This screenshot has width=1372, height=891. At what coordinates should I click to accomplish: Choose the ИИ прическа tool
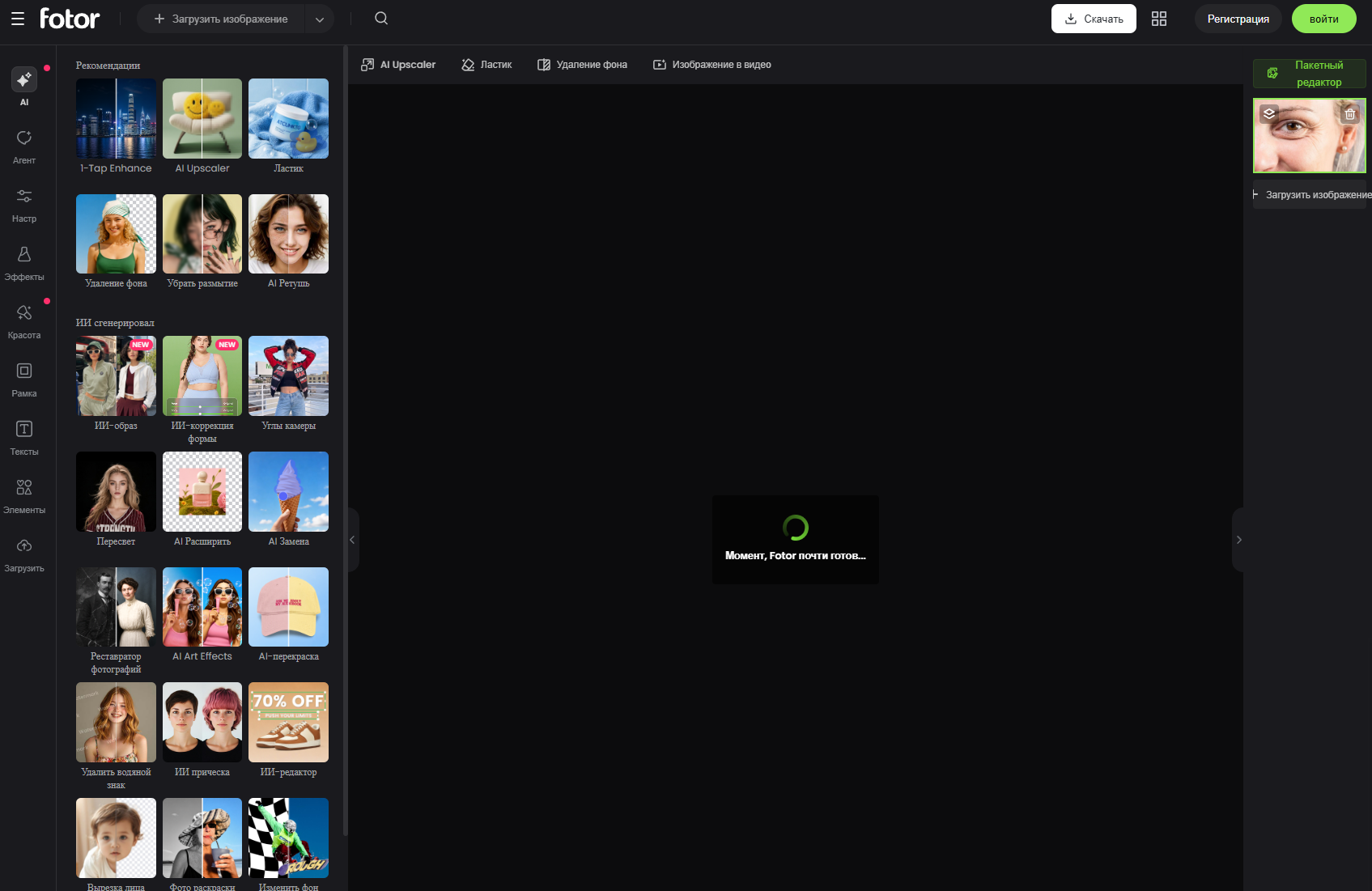click(202, 730)
